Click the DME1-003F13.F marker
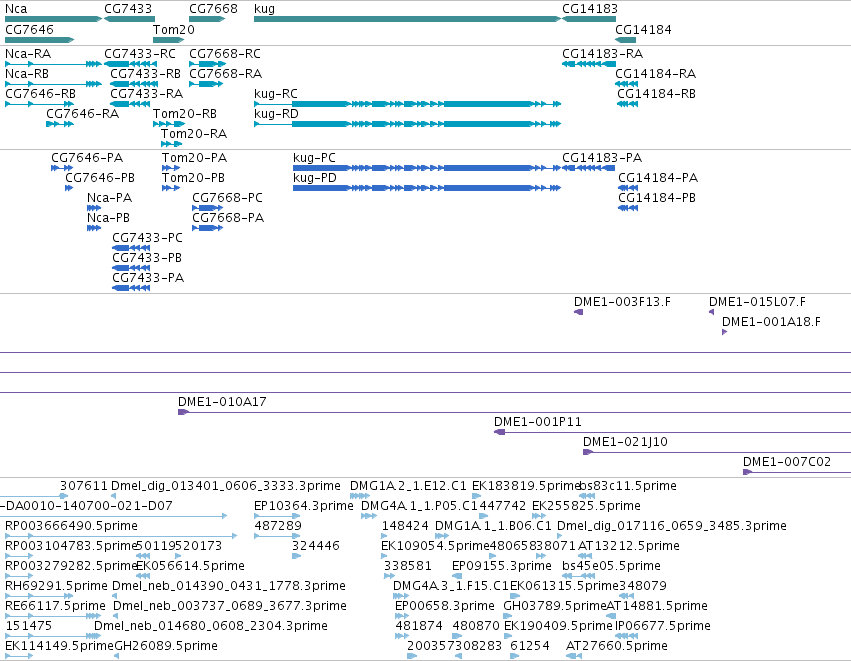This screenshot has width=851, height=661. 579,312
